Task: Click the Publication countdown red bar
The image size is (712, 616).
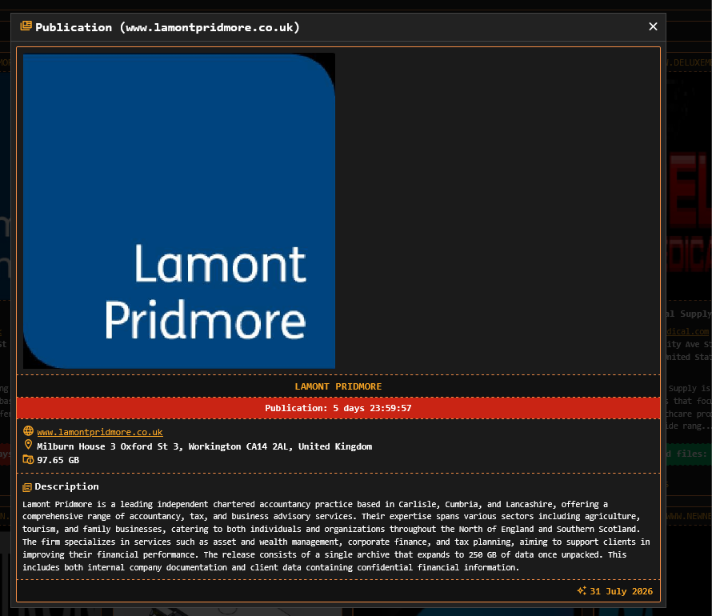Action: pos(338,408)
